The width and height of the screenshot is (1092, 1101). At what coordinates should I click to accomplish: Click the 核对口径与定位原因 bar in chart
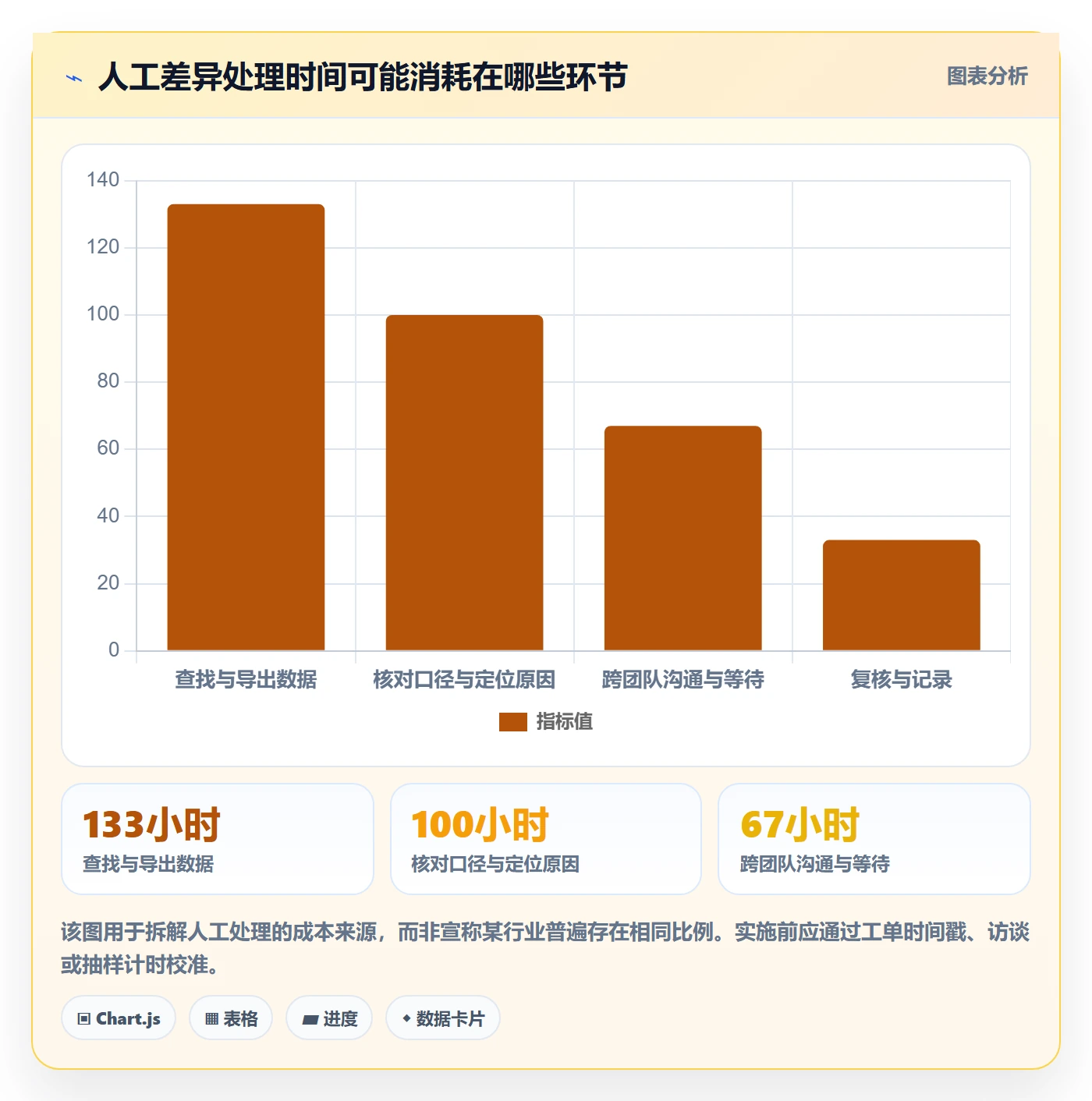pos(464,483)
